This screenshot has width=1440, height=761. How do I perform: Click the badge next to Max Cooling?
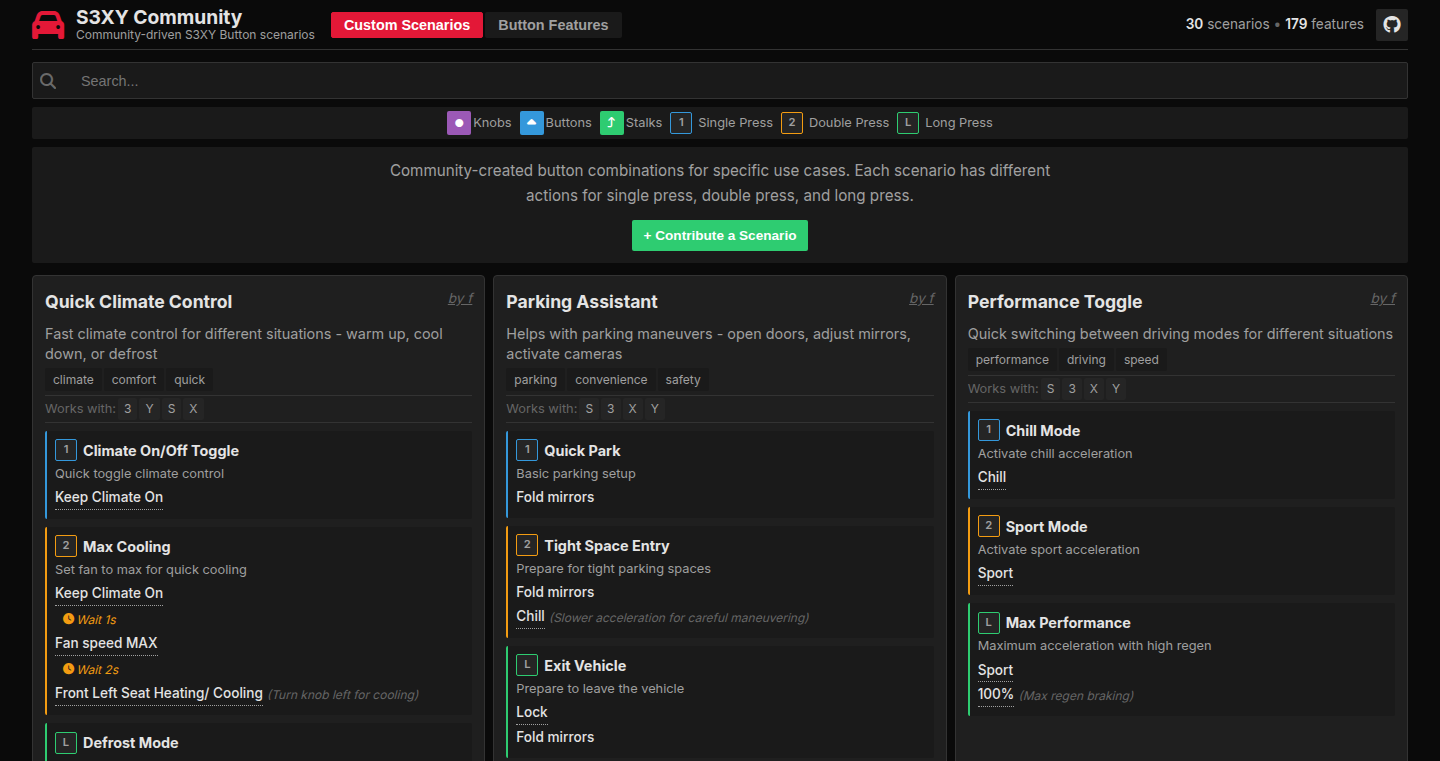tap(66, 546)
